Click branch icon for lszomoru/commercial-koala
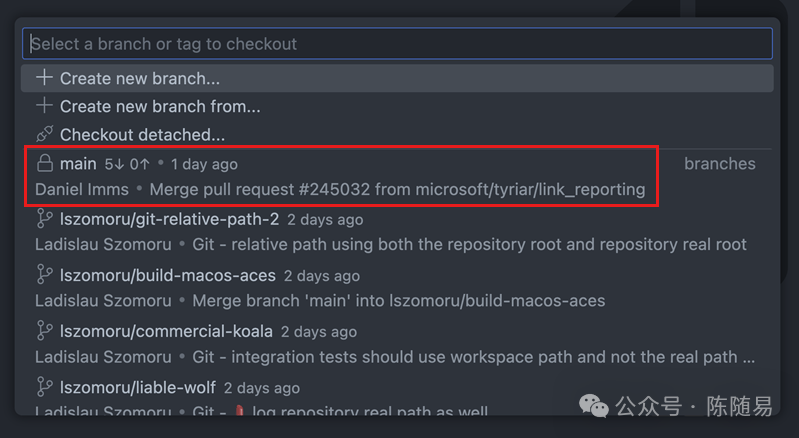799x438 pixels. 44,331
